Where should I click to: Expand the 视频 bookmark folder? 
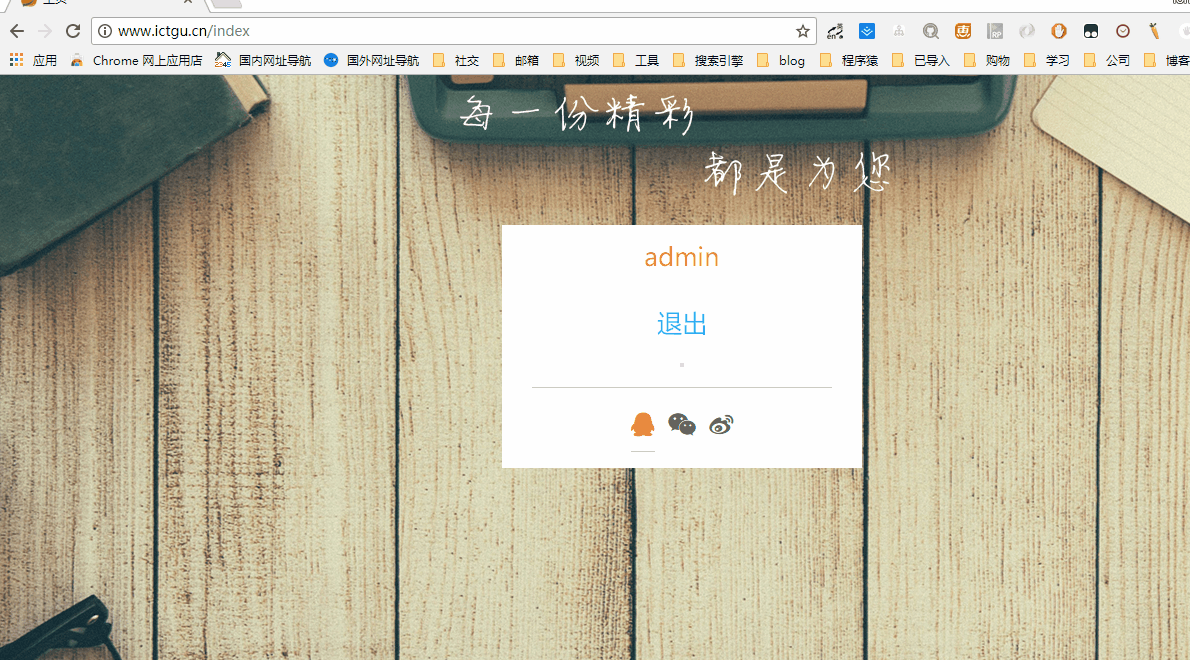576,61
